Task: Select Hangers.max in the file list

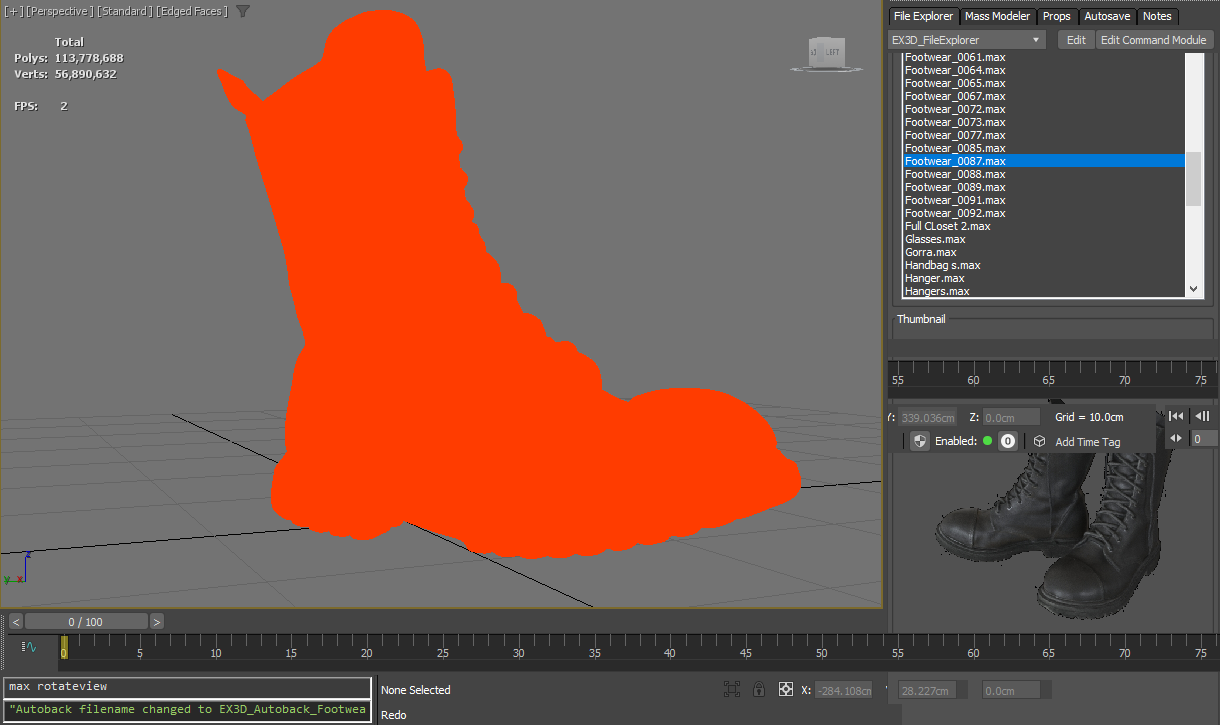Action: click(x=1043, y=291)
